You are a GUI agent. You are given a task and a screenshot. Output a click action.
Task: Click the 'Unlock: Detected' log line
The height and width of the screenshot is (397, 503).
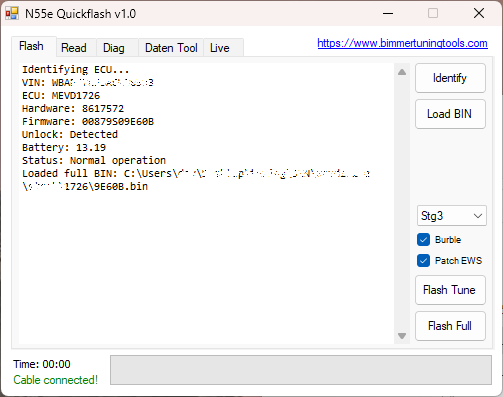pyautogui.click(x=70, y=135)
